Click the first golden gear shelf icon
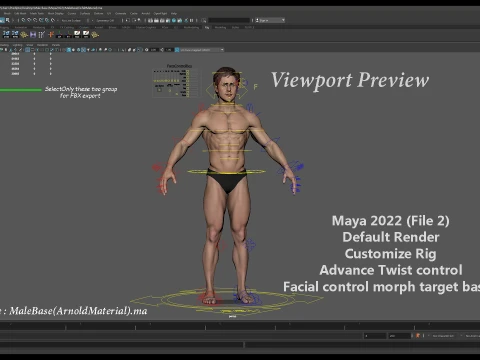The height and width of the screenshot is (360, 480). click(x=24, y=34)
